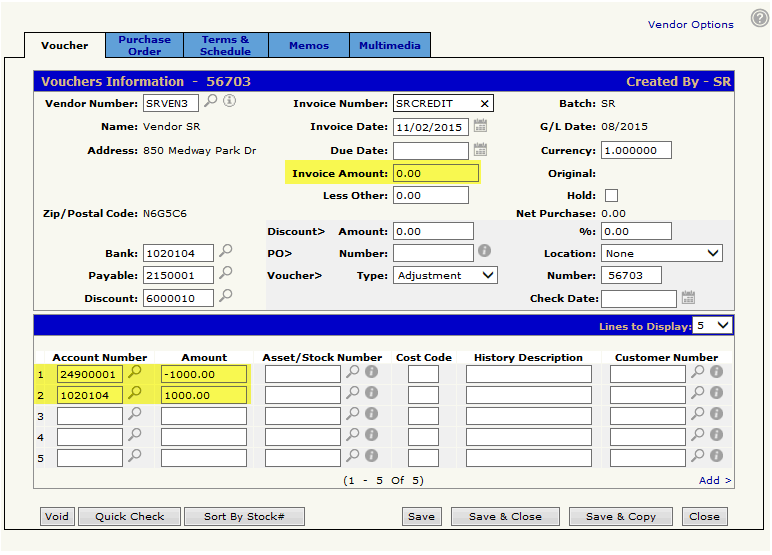Image resolution: width=772 pixels, height=555 pixels.
Task: Click the Payable account lookup magnifier
Action: (226, 273)
